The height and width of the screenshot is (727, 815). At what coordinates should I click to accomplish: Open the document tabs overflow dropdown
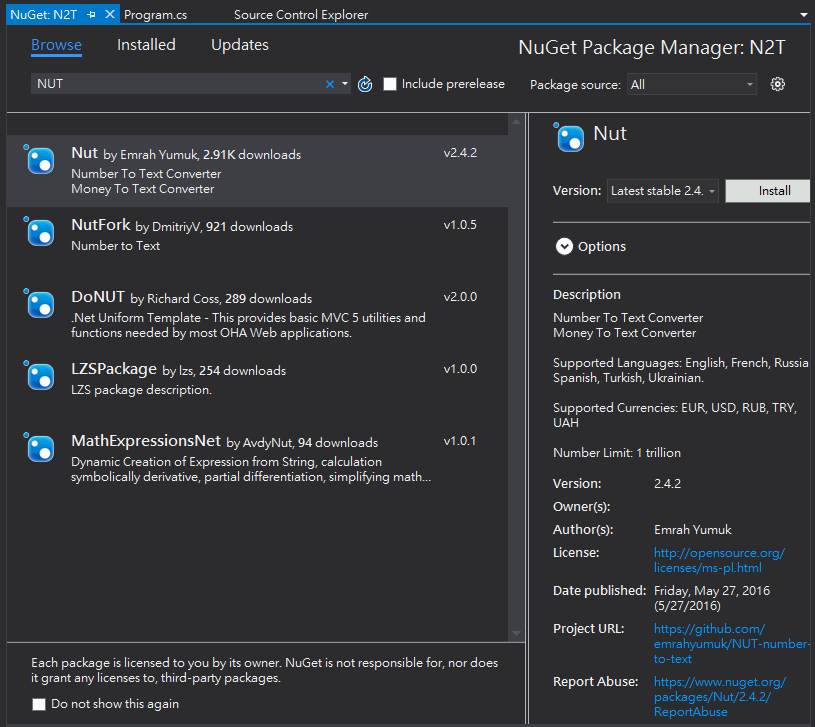804,15
